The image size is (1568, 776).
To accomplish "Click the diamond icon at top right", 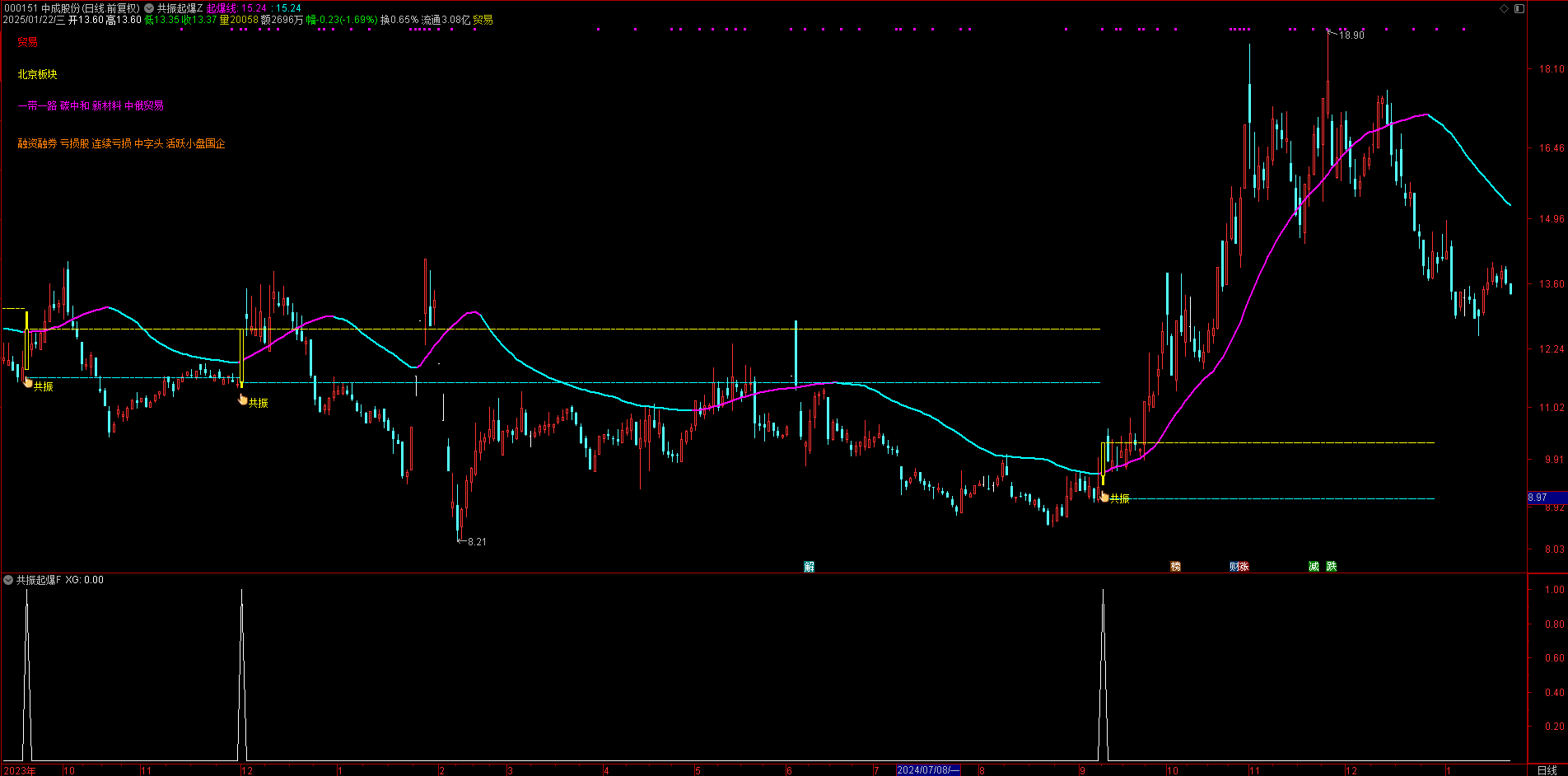I will 1505,8.
